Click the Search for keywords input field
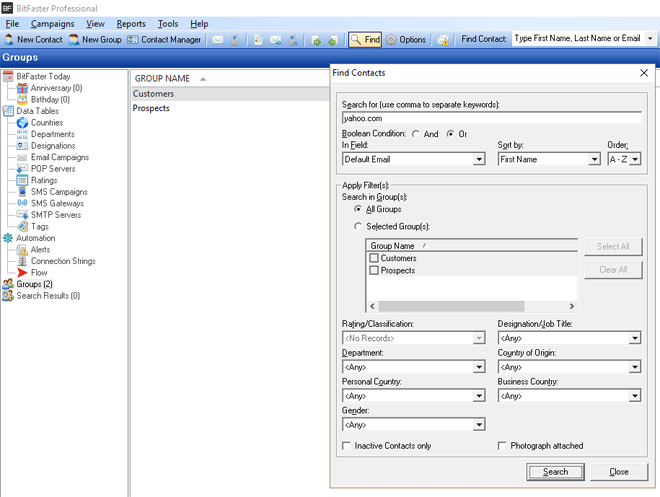This screenshot has height=497, width=660. click(x=490, y=118)
